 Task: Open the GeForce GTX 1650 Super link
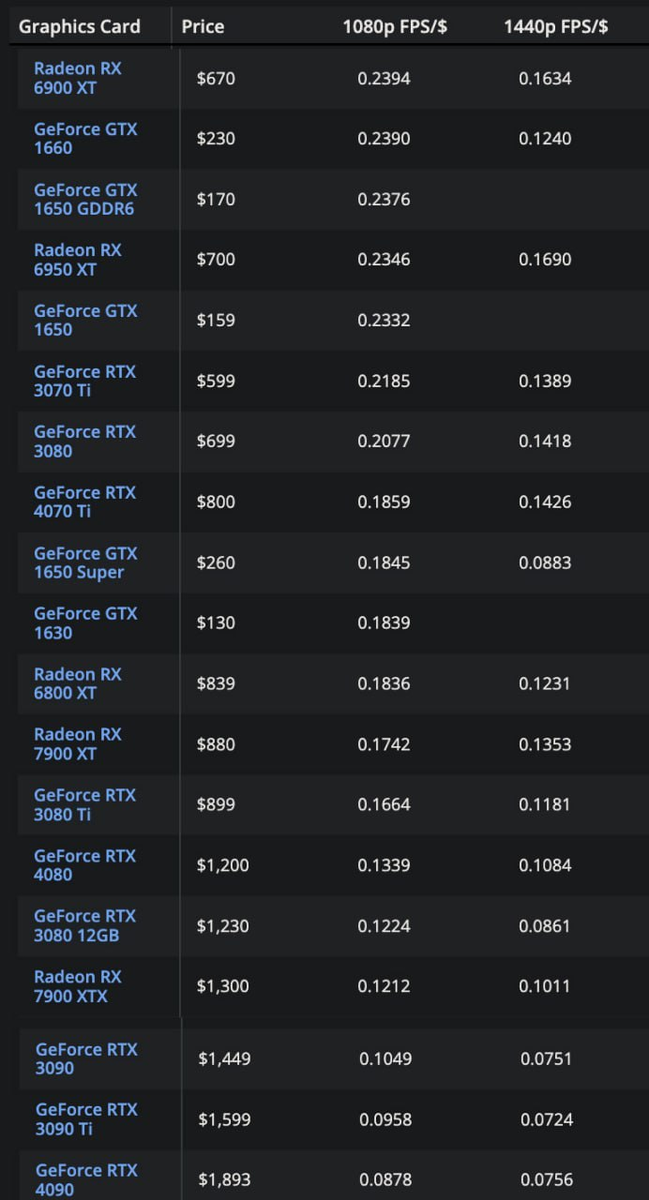pos(85,563)
